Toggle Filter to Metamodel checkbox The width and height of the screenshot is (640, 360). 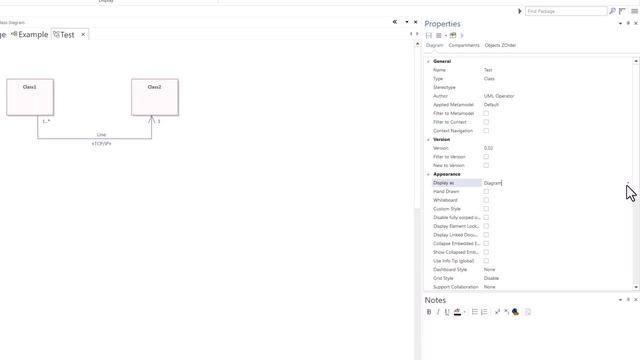coord(486,113)
